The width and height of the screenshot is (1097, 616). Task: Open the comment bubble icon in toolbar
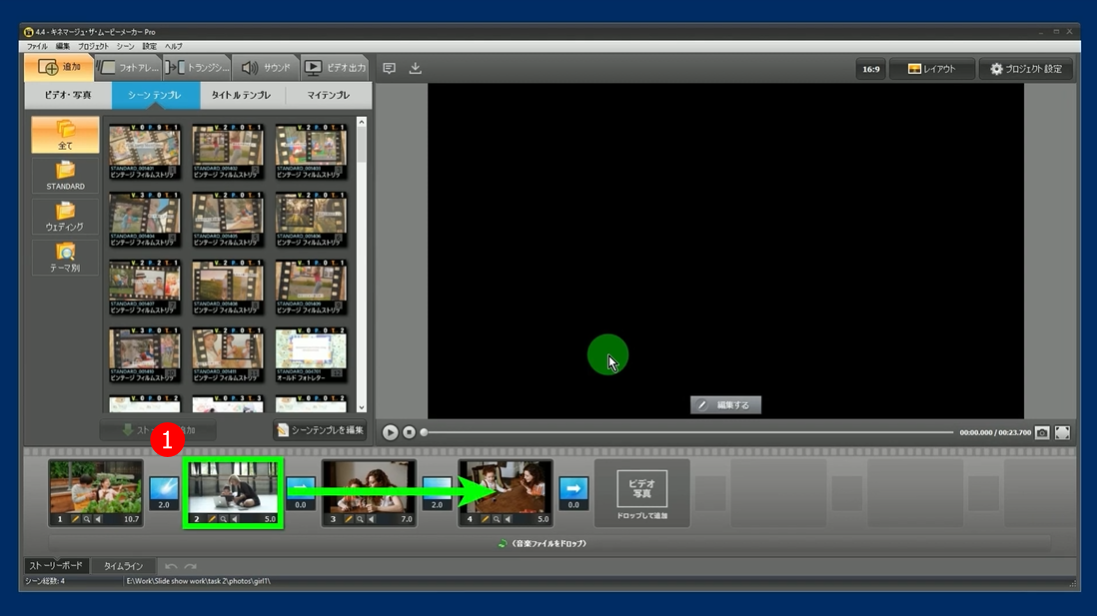pos(389,68)
